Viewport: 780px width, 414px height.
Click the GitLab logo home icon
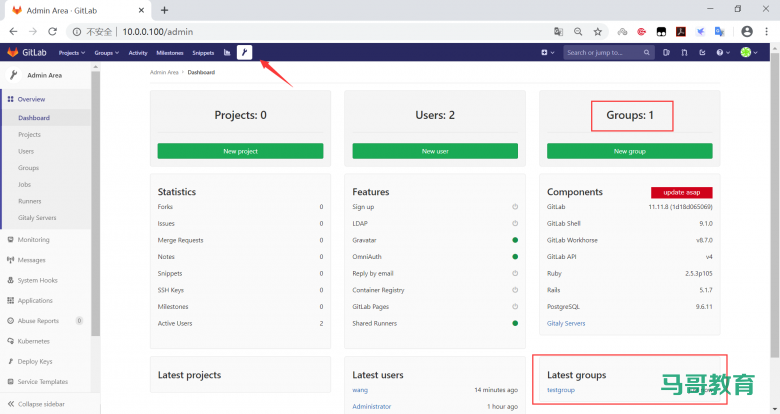click(13, 52)
